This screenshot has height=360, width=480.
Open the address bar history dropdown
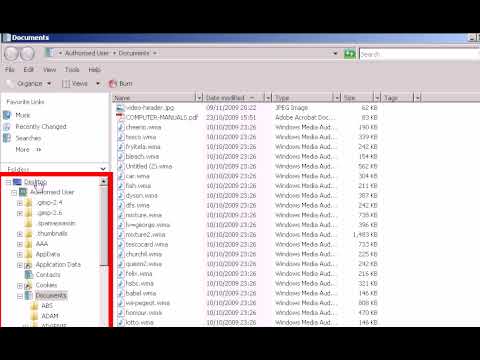pyautogui.click(x=335, y=53)
